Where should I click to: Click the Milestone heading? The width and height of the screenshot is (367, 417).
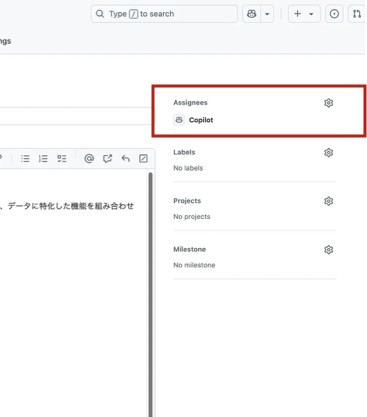[190, 249]
